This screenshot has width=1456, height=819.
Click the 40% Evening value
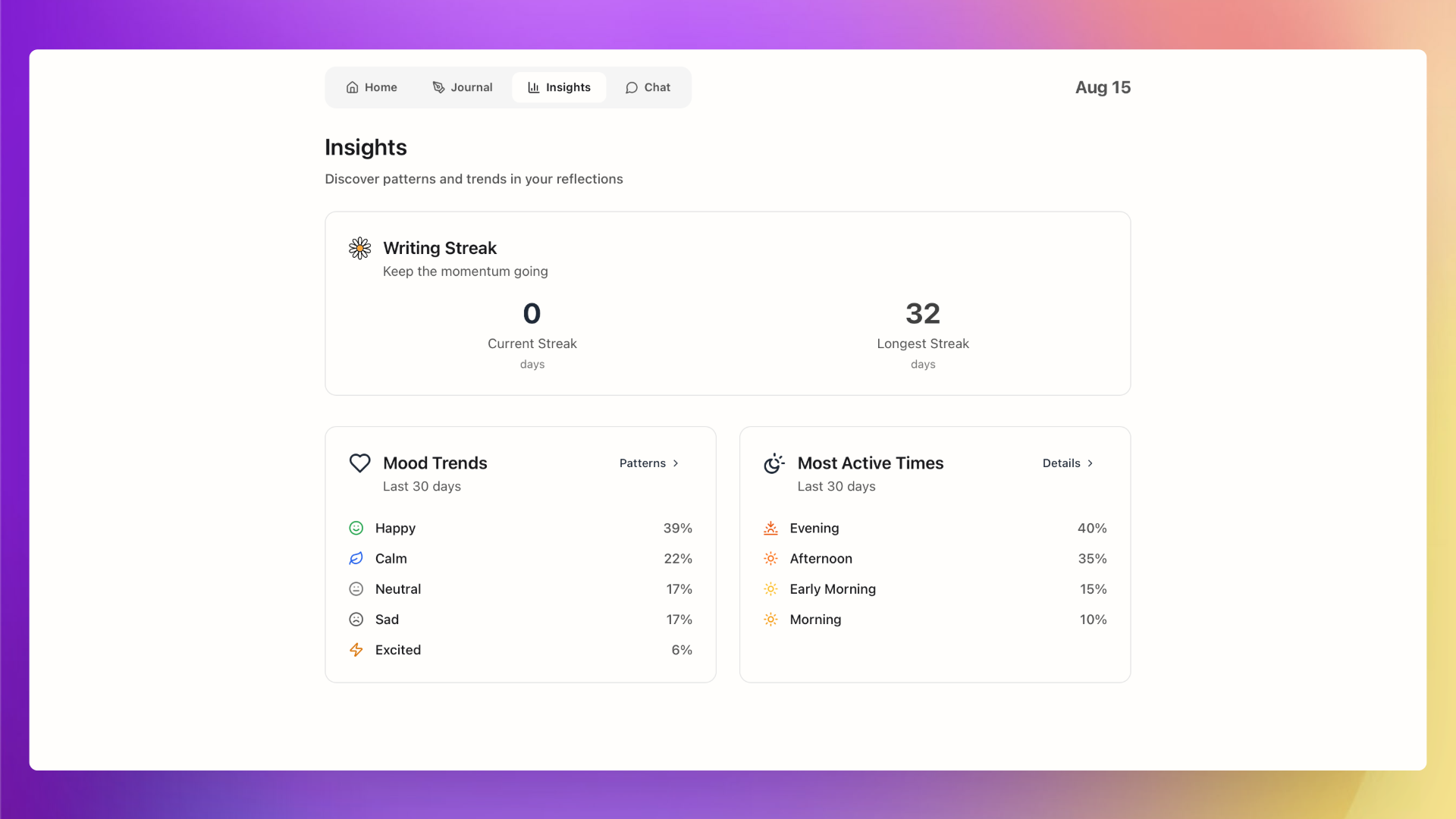1092,528
